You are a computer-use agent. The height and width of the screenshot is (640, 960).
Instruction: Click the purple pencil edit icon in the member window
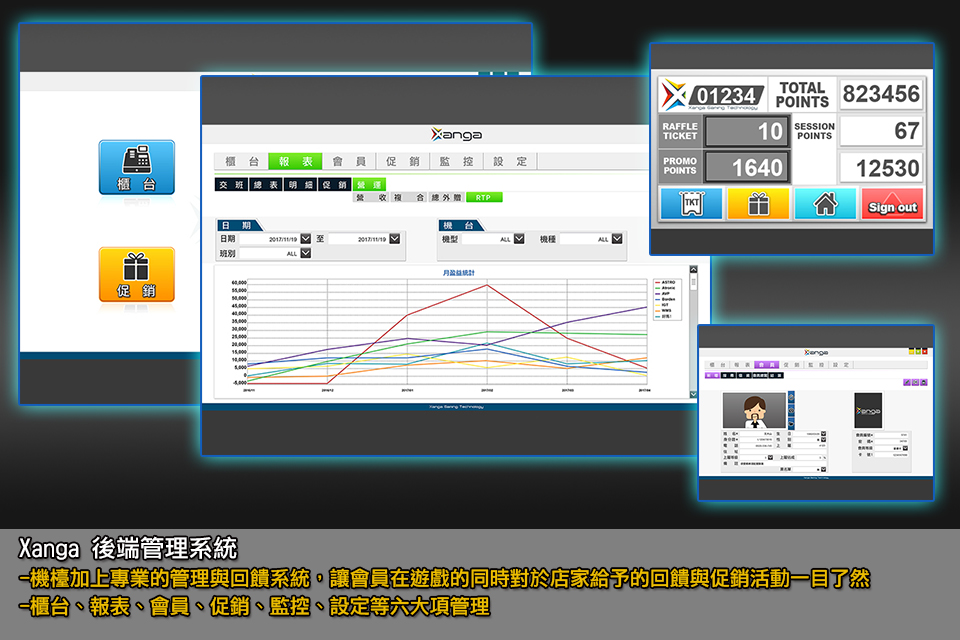907,382
